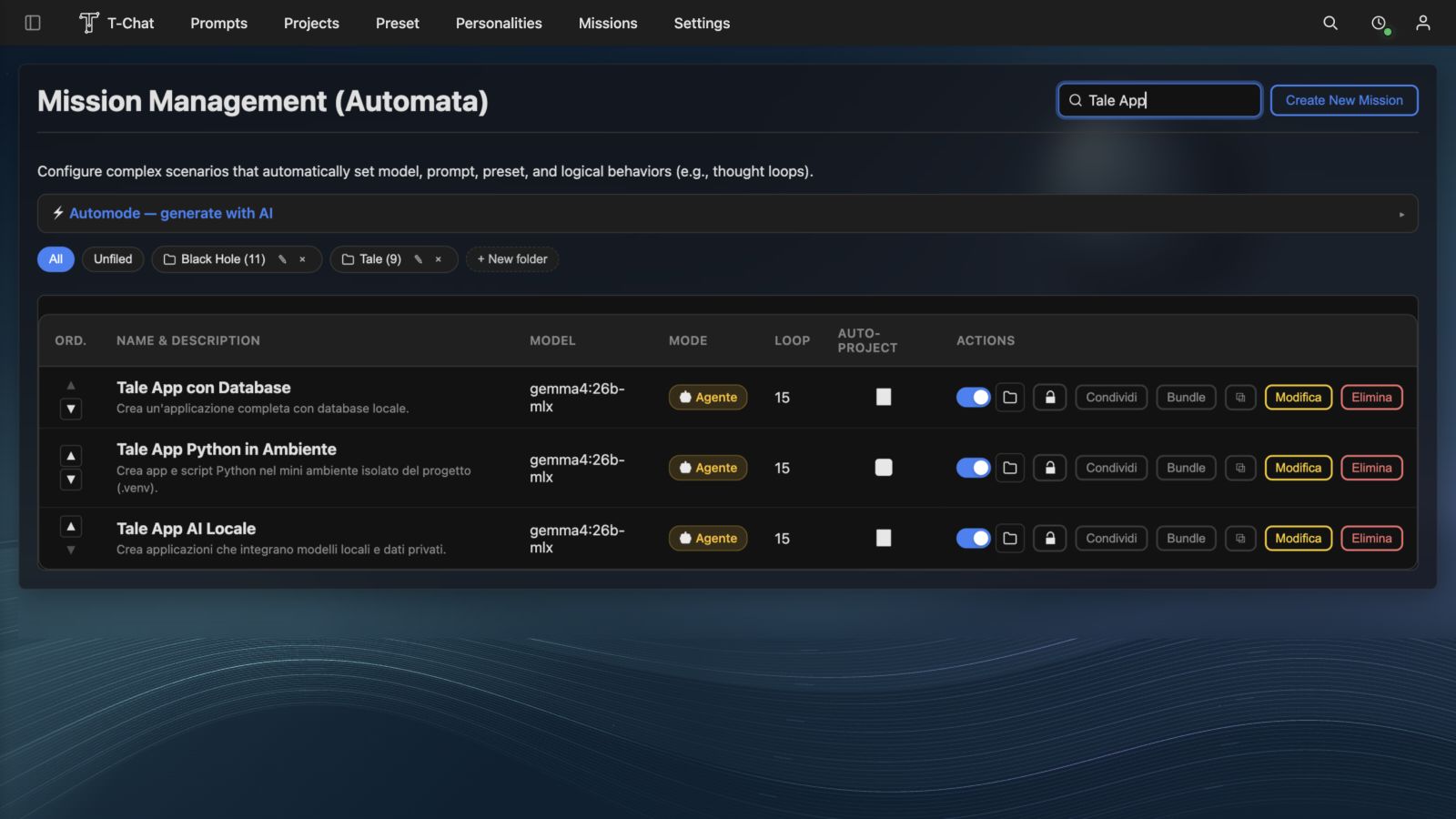
Task: Go to the Projects section
Action: [311, 23]
